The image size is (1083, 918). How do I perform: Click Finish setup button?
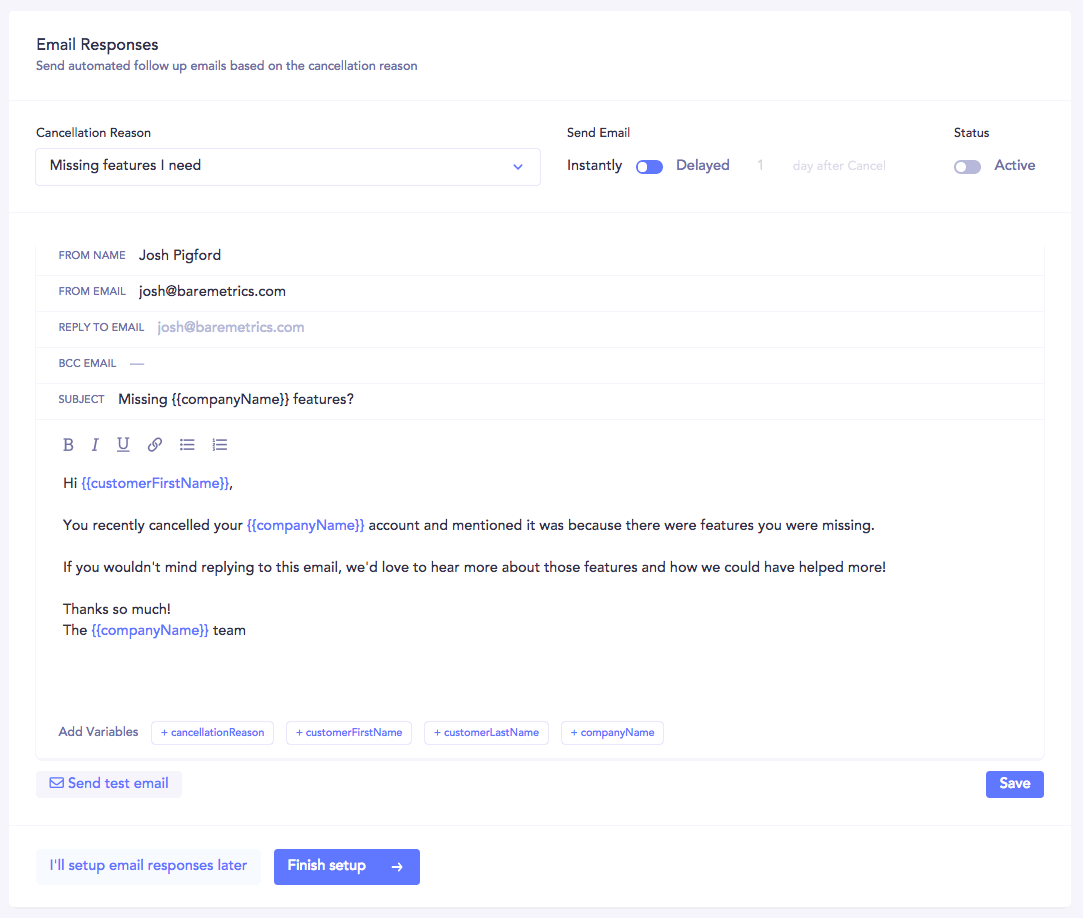click(346, 867)
